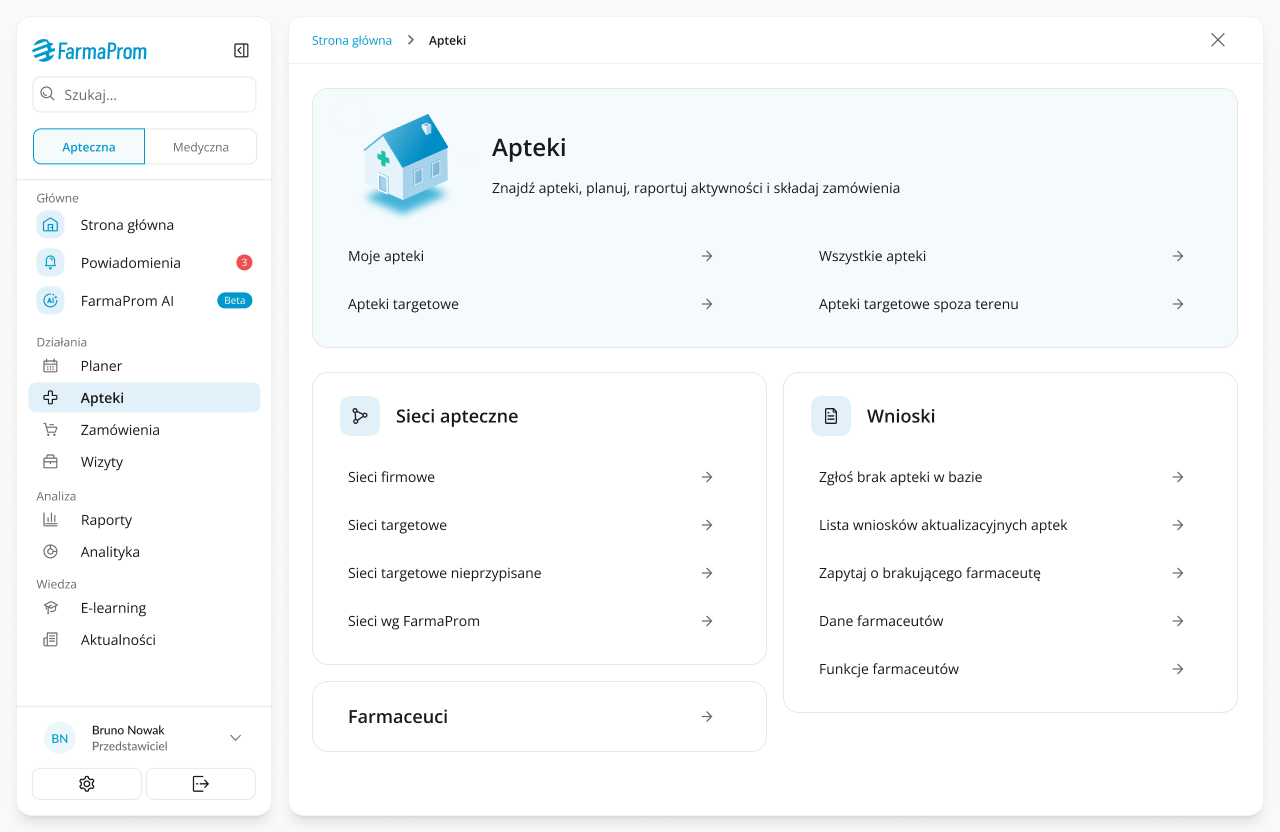Screen dimensions: 1280x832
Task: Click the Apteki cross icon in sidebar
Action: [x=50, y=398]
